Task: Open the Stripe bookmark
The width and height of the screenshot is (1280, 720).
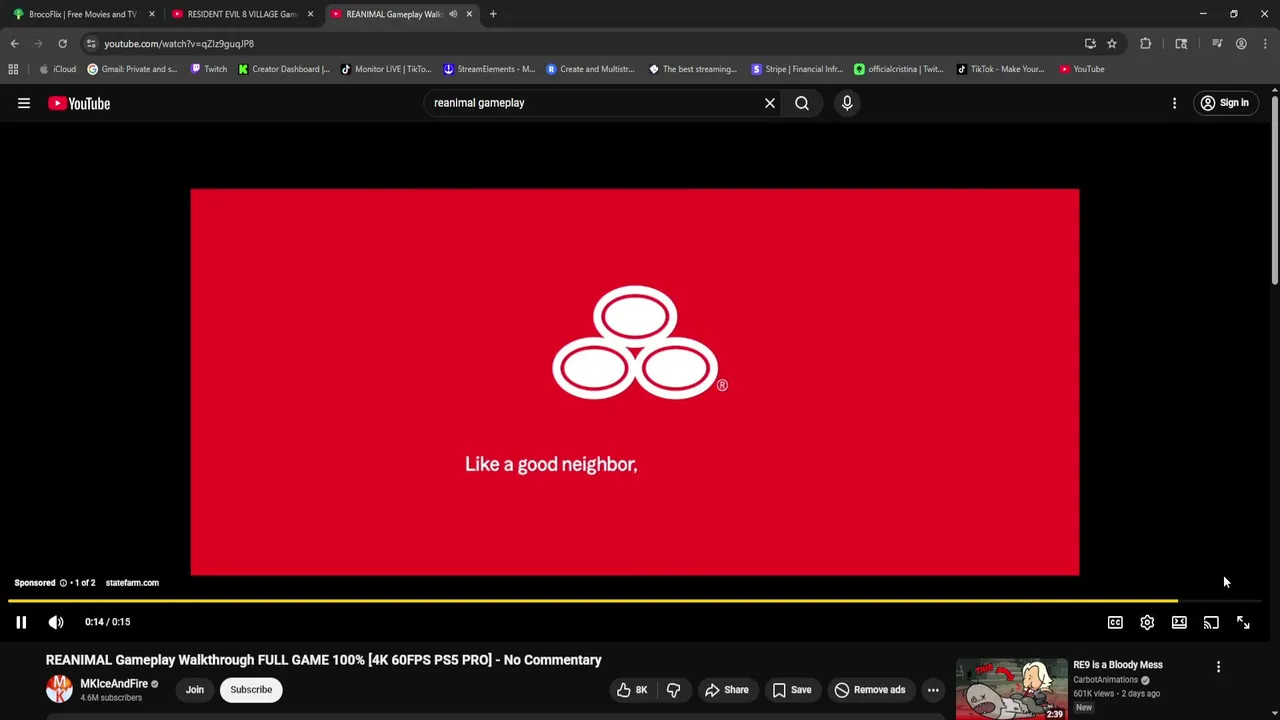Action: [797, 69]
